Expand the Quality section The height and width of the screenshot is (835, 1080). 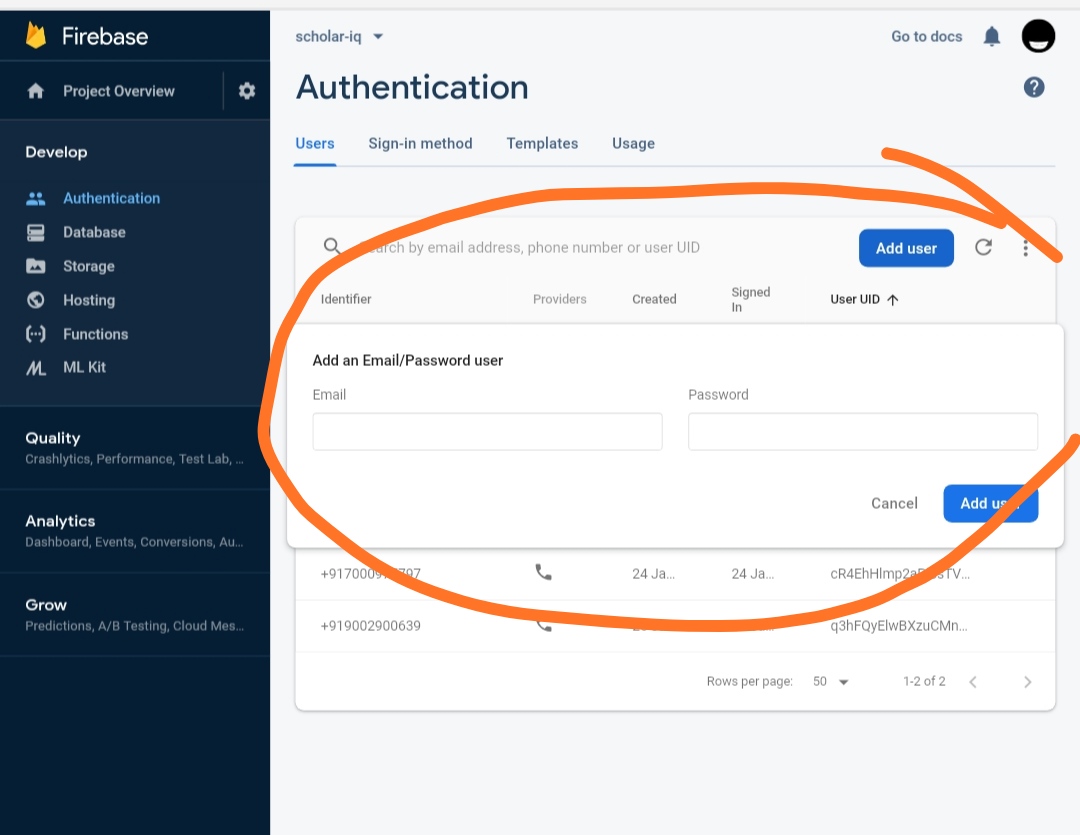coord(134,448)
